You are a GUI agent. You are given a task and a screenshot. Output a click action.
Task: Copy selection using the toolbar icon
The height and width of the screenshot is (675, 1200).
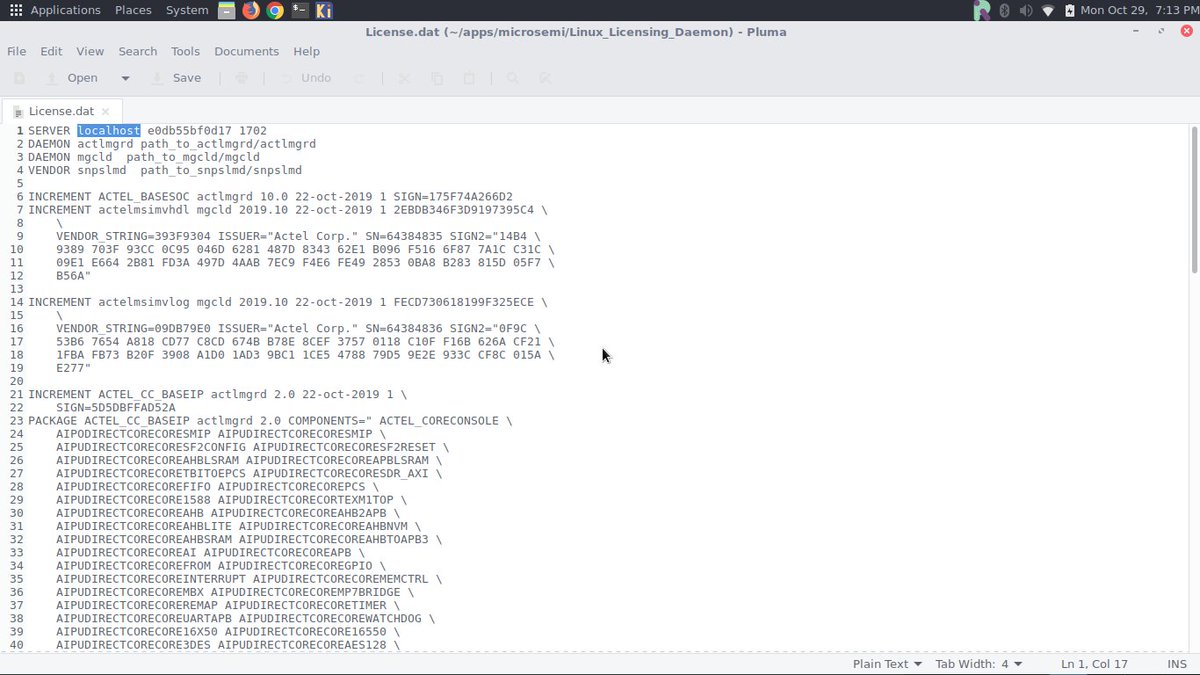pyautogui.click(x=437, y=78)
